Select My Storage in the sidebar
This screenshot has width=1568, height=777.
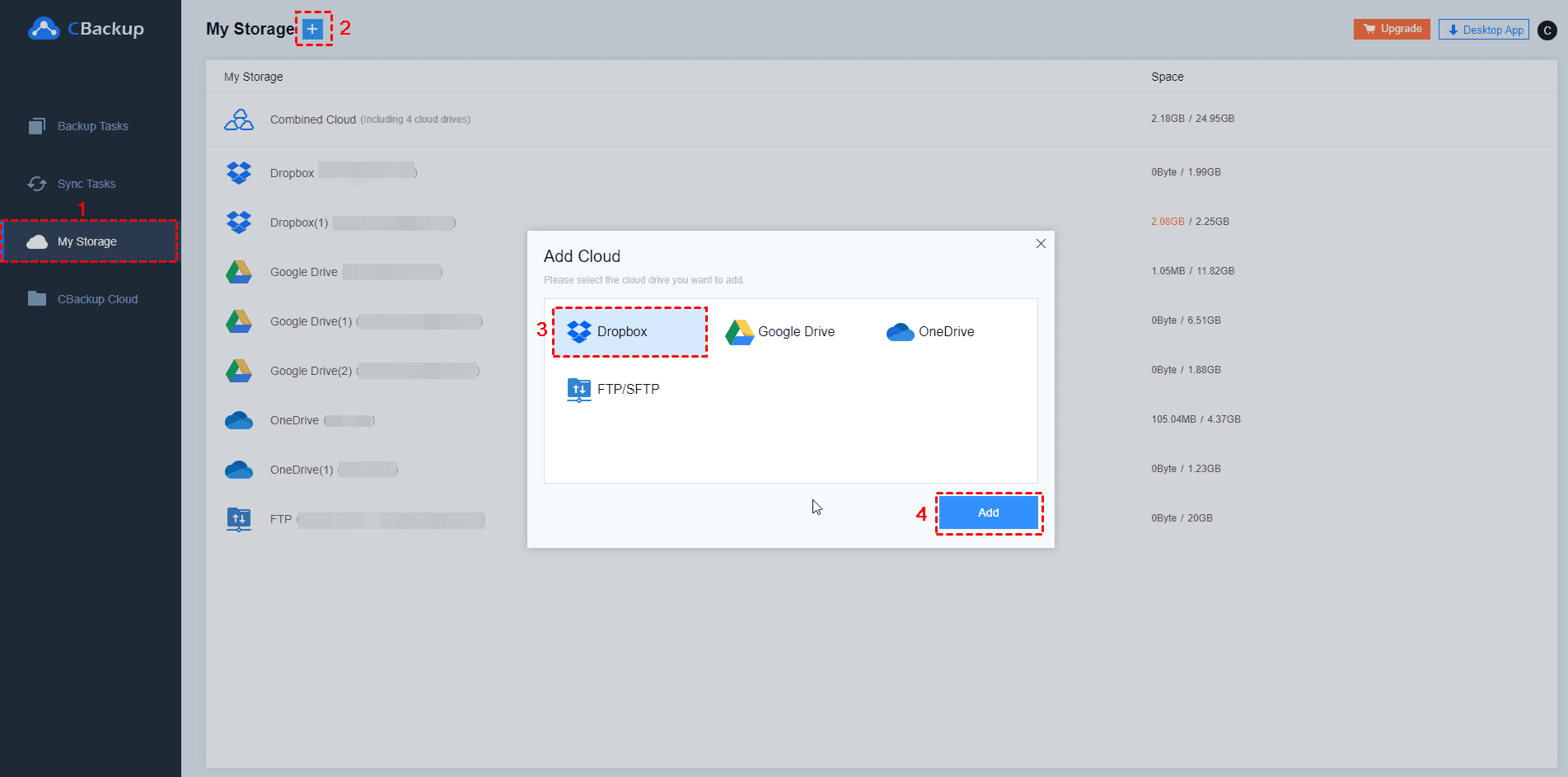coord(91,241)
